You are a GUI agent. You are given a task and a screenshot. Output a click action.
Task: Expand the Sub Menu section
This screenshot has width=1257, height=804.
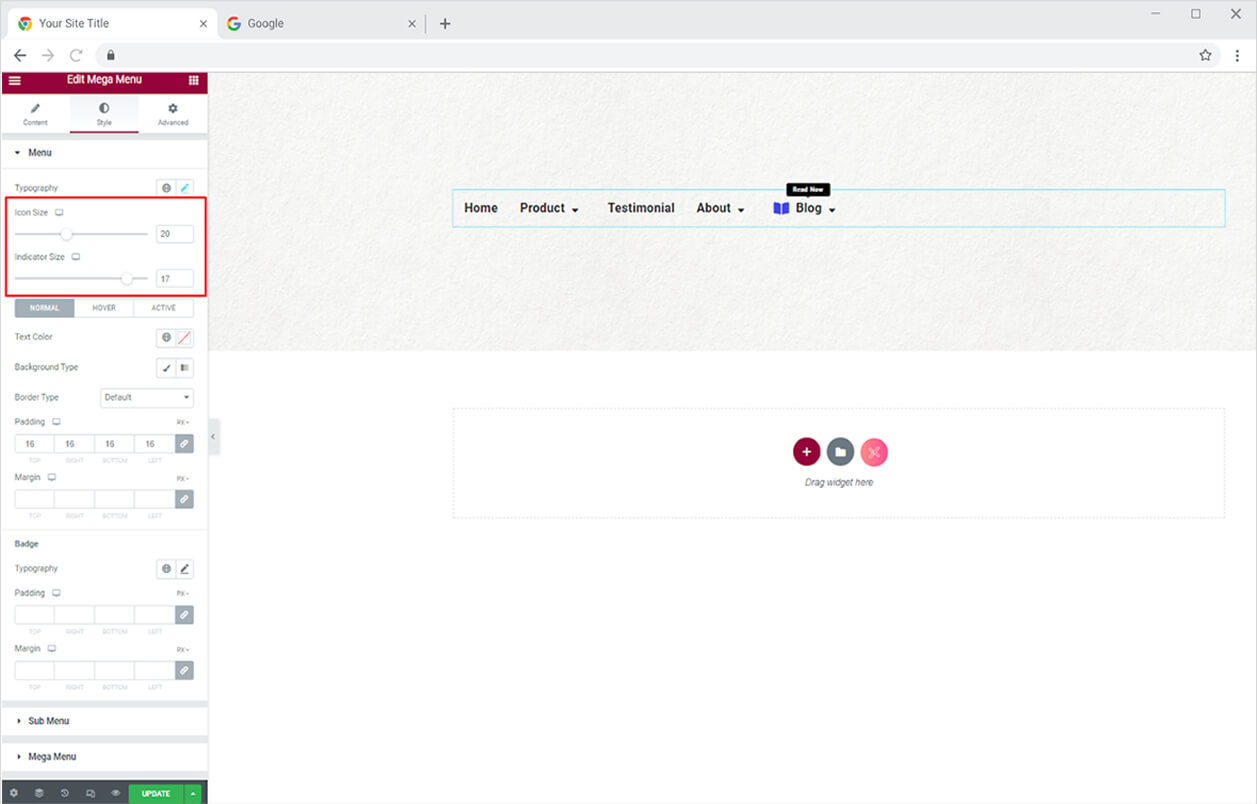tap(48, 721)
